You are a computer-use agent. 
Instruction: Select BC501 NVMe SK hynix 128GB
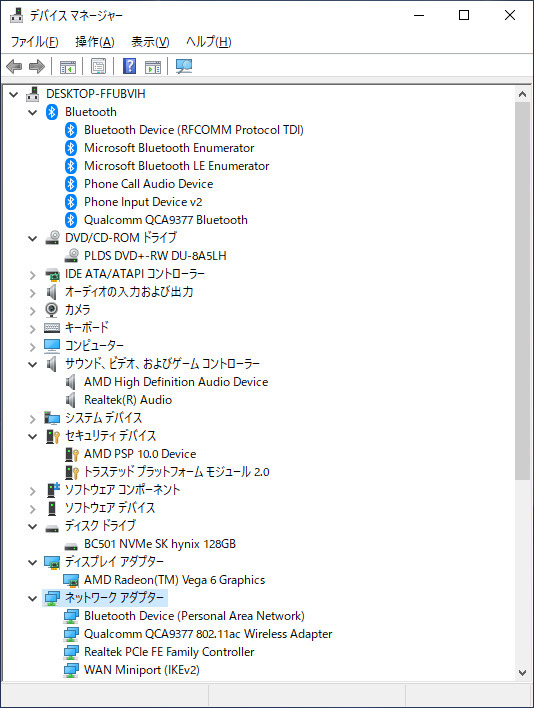[x=160, y=544]
